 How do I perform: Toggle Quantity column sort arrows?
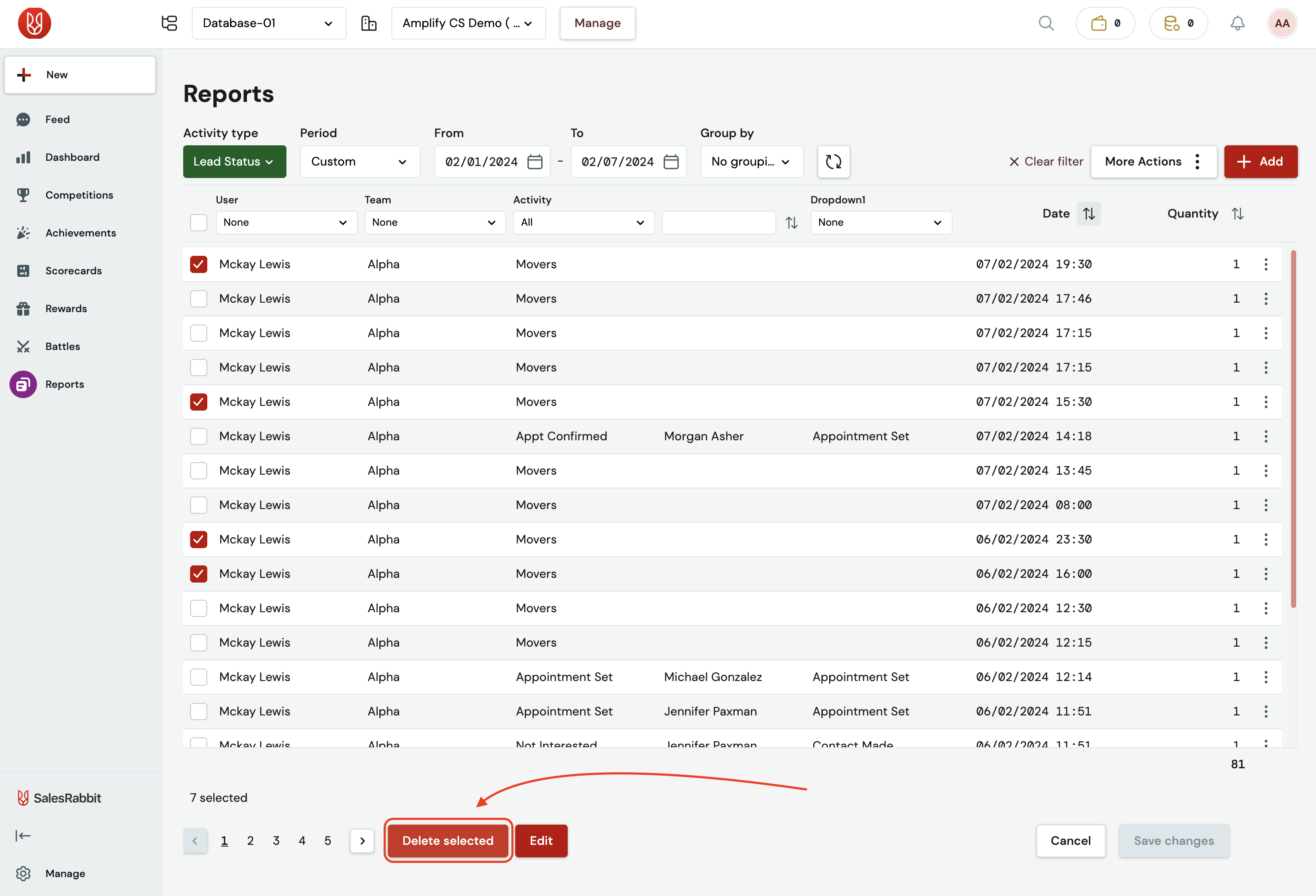tap(1237, 213)
